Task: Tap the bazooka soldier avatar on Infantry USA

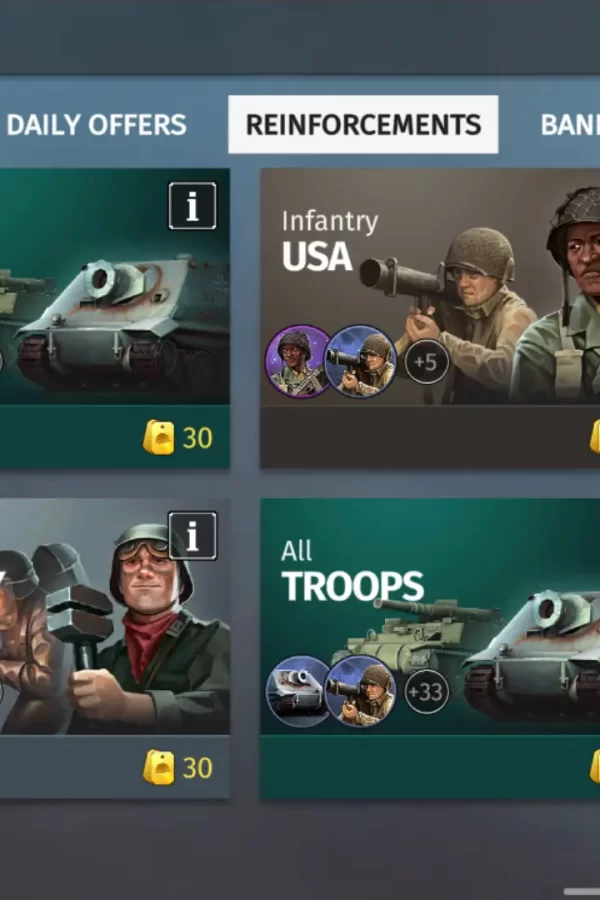Action: click(360, 362)
